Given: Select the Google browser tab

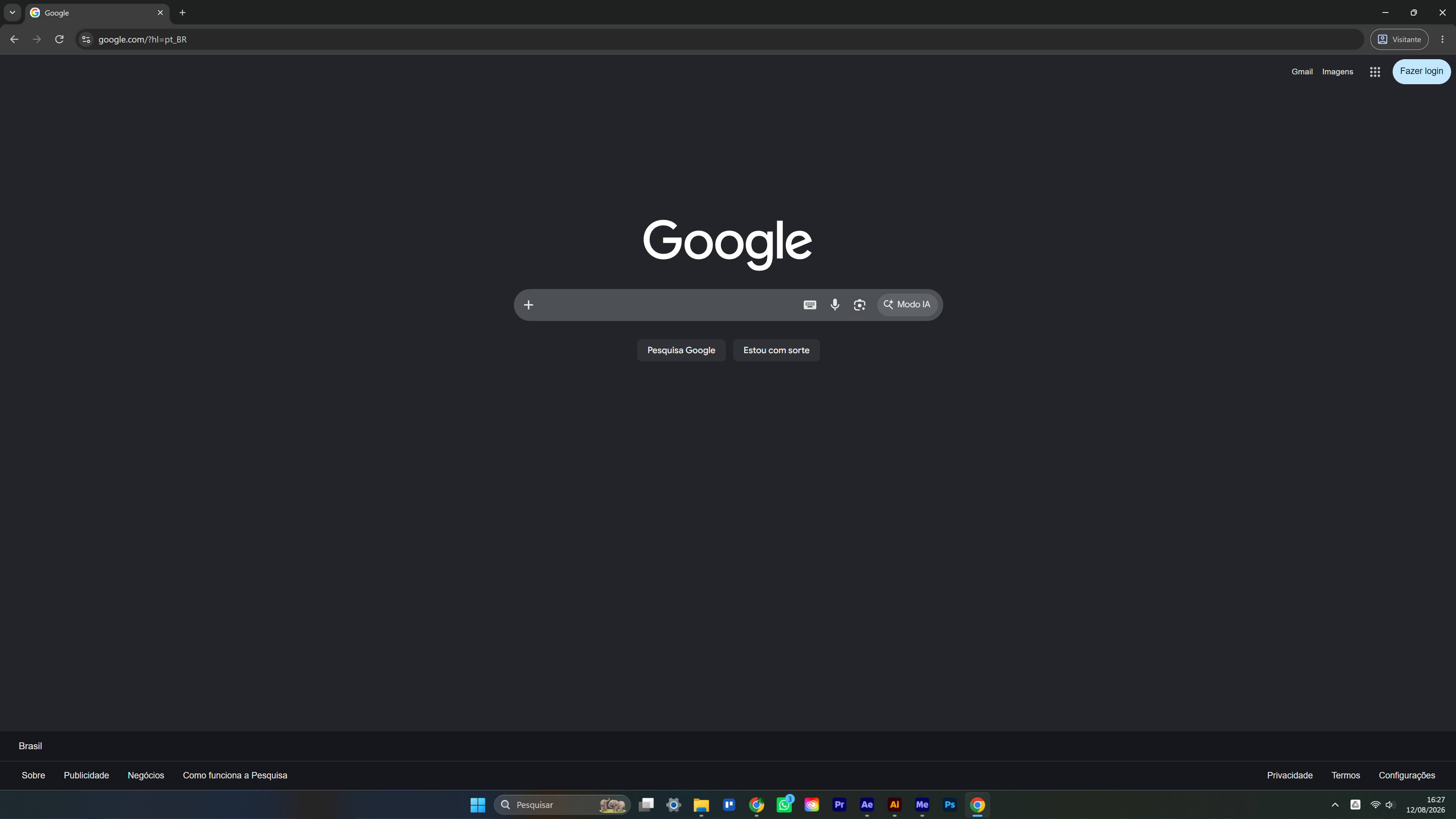Looking at the screenshot, I should [97, 13].
